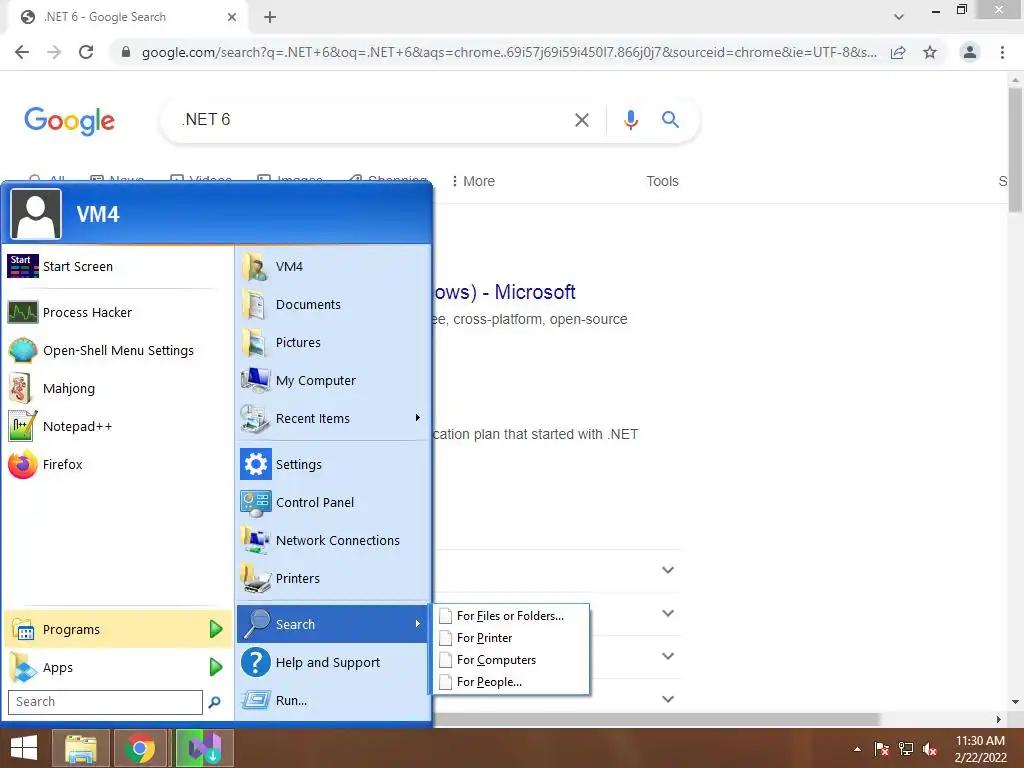
Task: Click in the start menu Search field
Action: tap(105, 702)
